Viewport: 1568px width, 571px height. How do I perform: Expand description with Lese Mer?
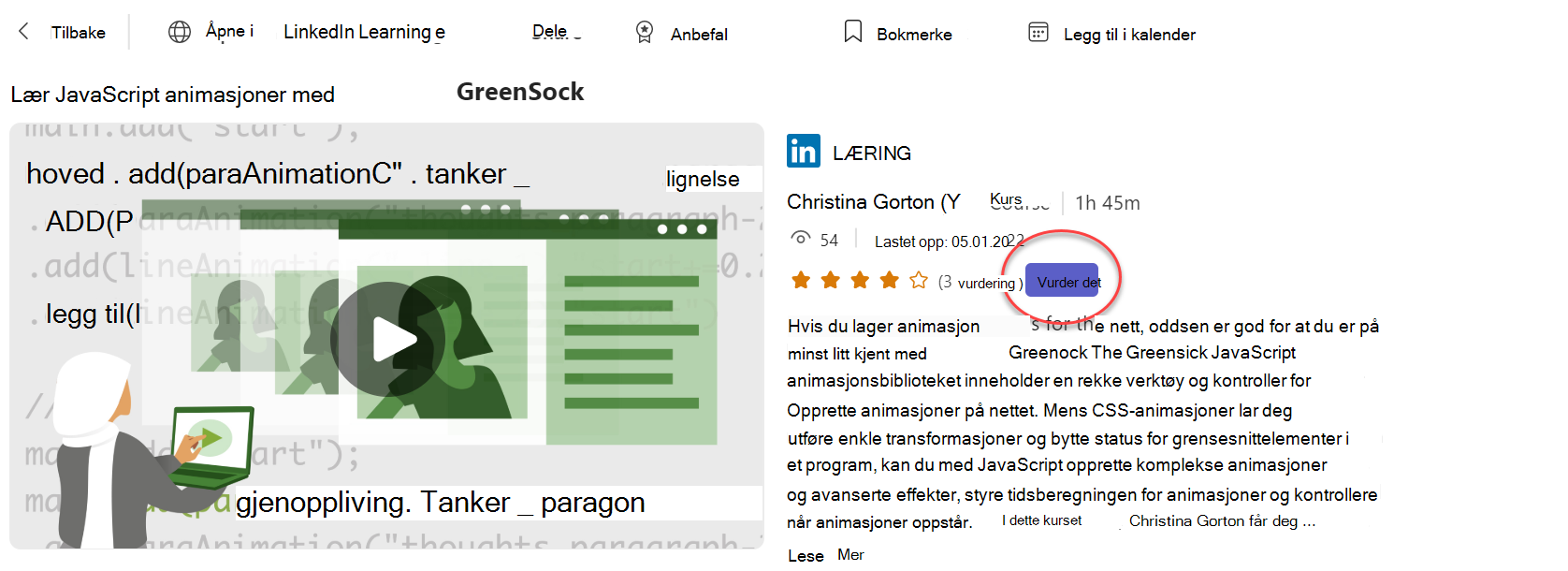(x=825, y=555)
